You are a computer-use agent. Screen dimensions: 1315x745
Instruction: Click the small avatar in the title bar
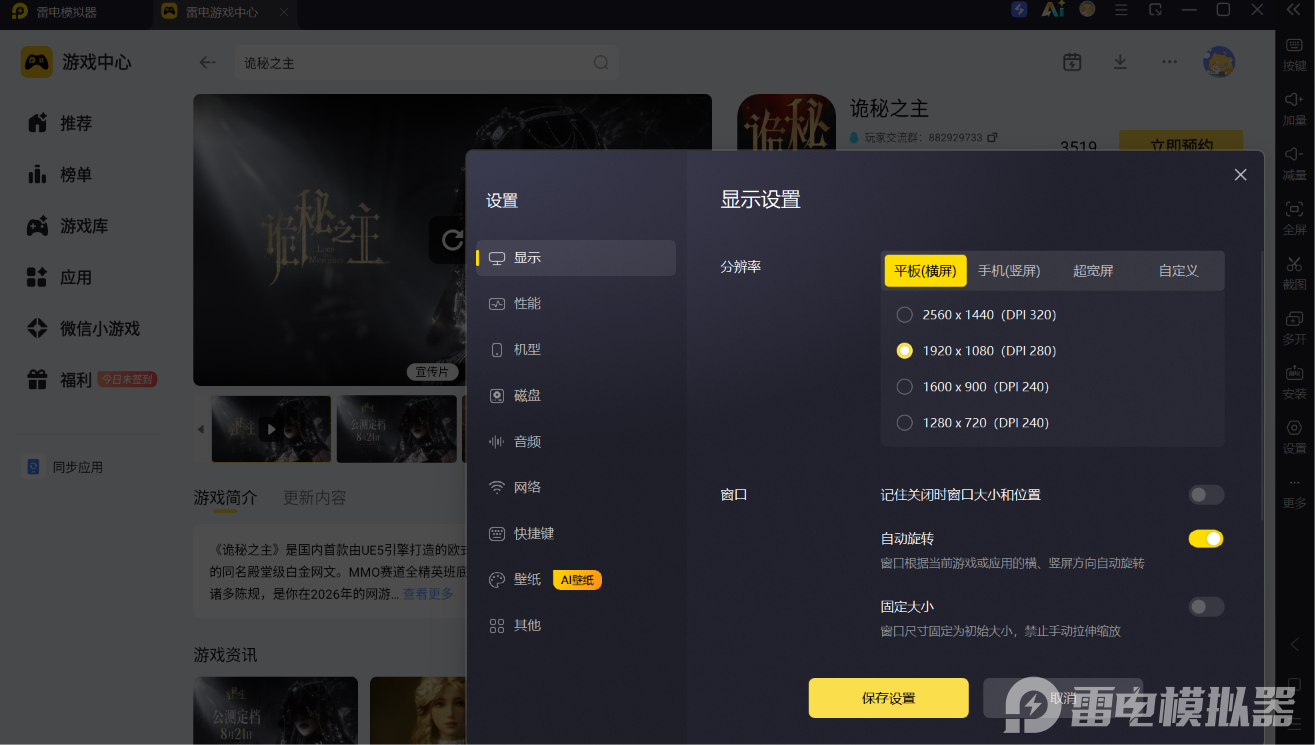click(1087, 10)
